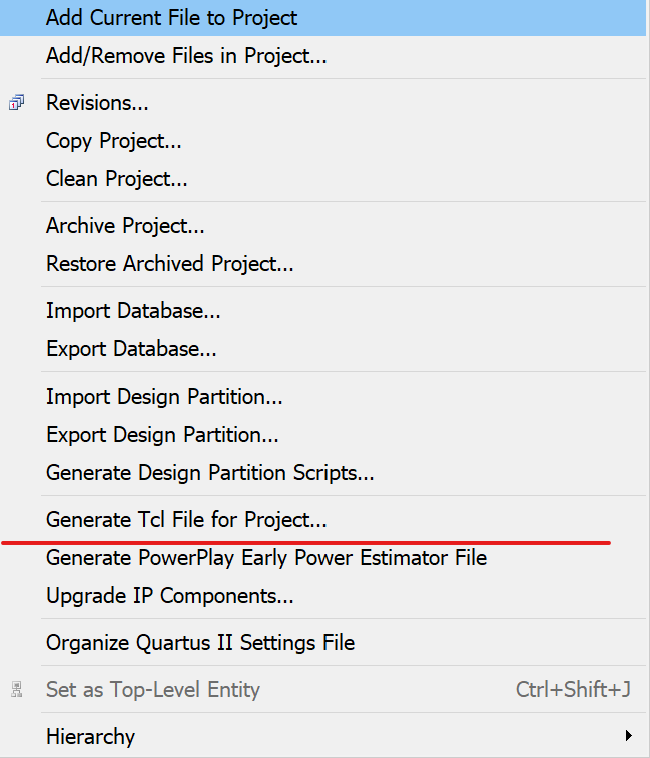This screenshot has height=758, width=650.
Task: Expand the Hierarchy submenu arrow
Action: click(629, 736)
